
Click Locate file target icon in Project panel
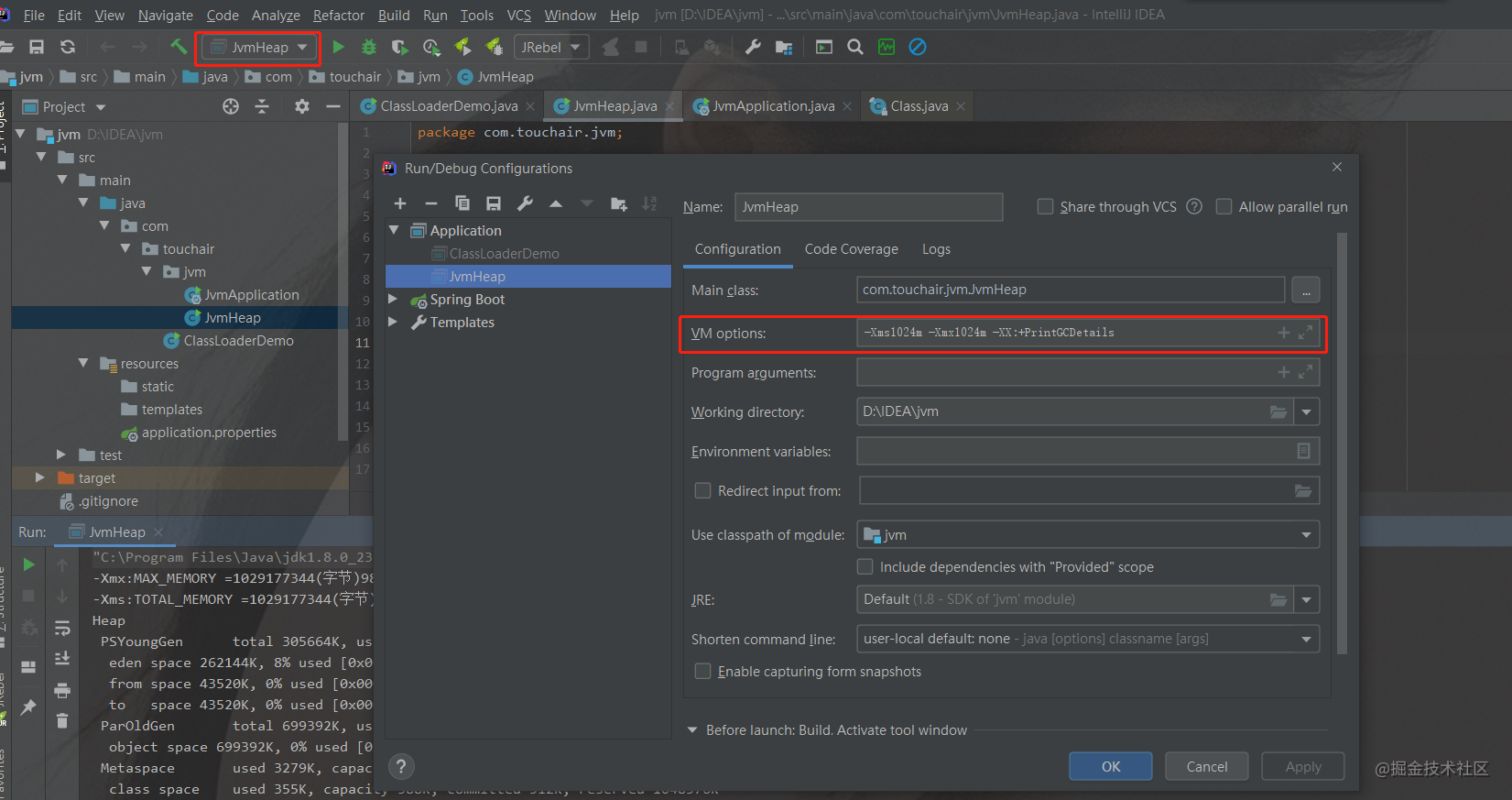231,106
